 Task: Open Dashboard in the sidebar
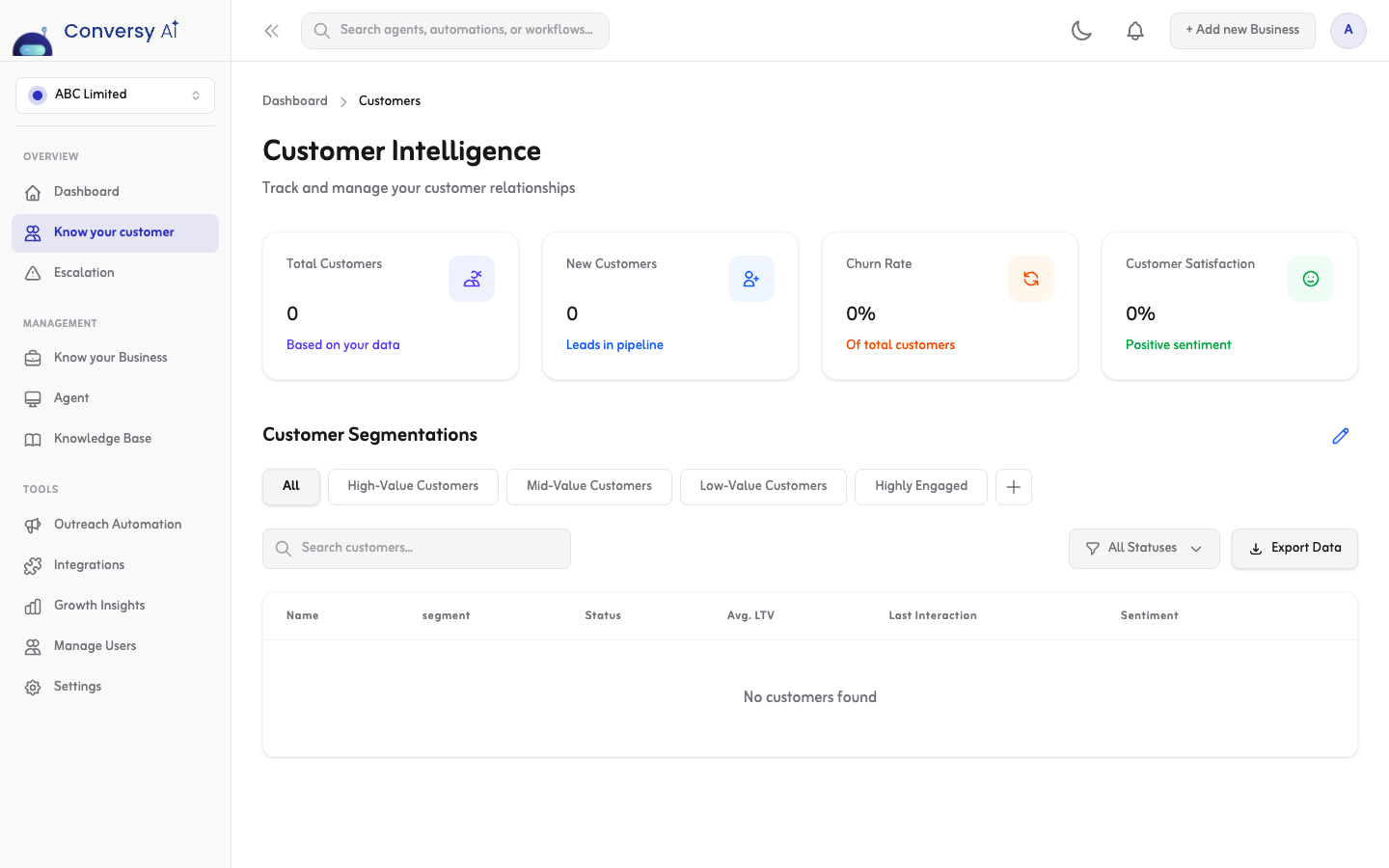(115, 192)
